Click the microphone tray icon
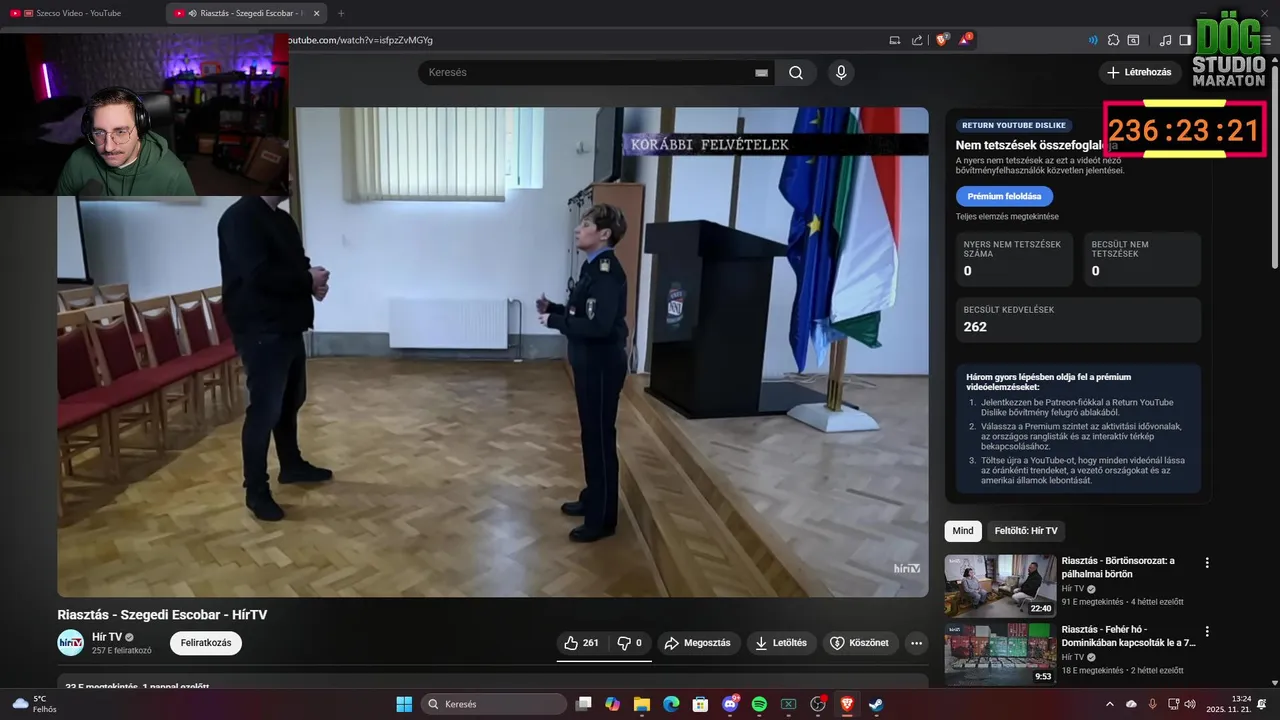 point(1153,704)
